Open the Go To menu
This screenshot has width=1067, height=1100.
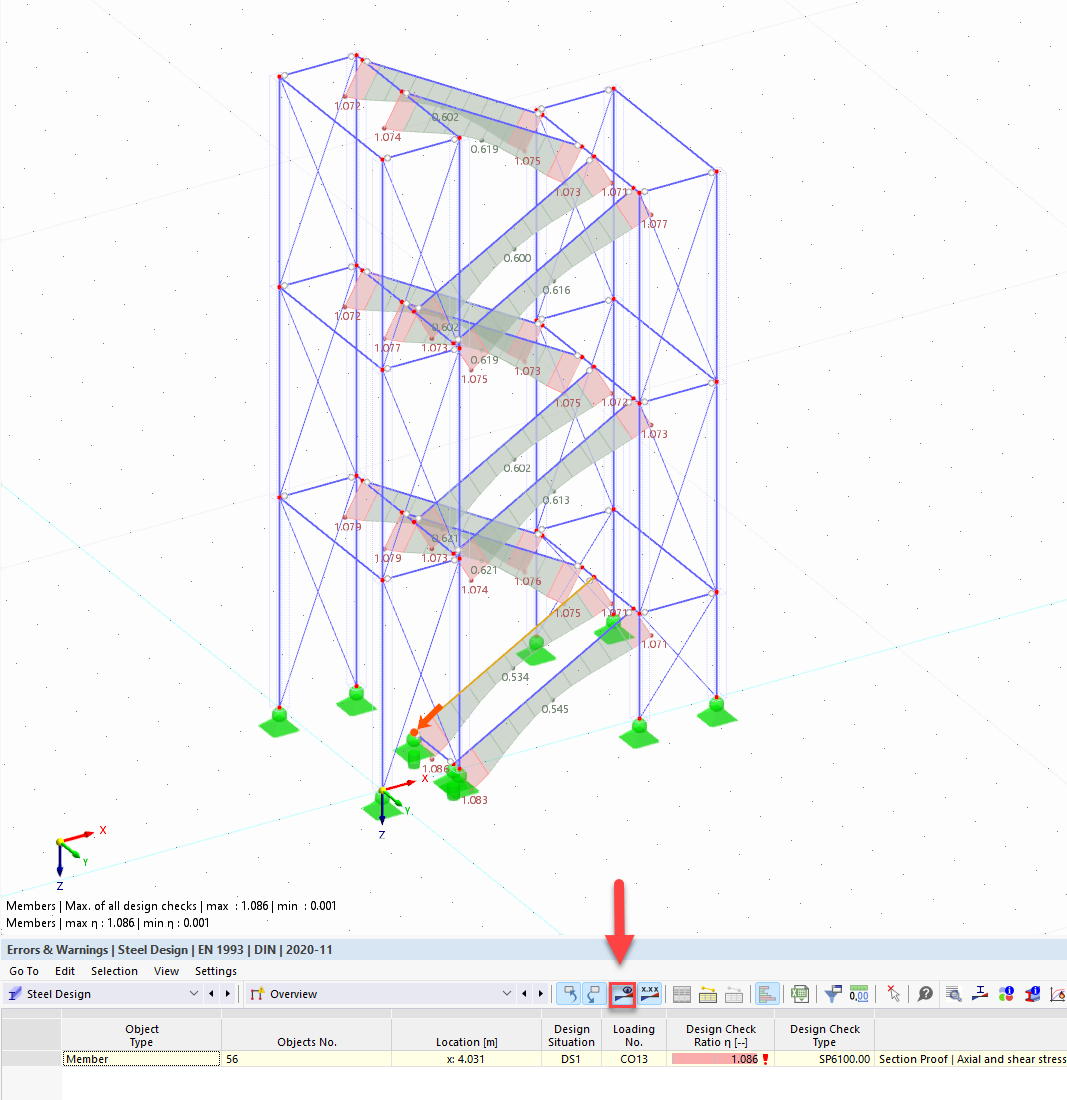23,971
